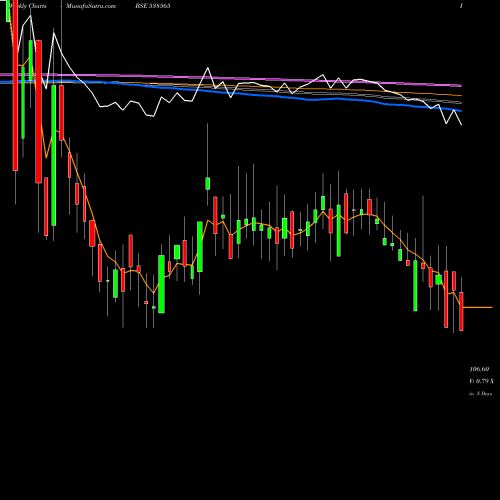The width and height of the screenshot is (500, 500).
Task: Click the 'V: 0.79 X' volume text
Action: pos(482,381)
